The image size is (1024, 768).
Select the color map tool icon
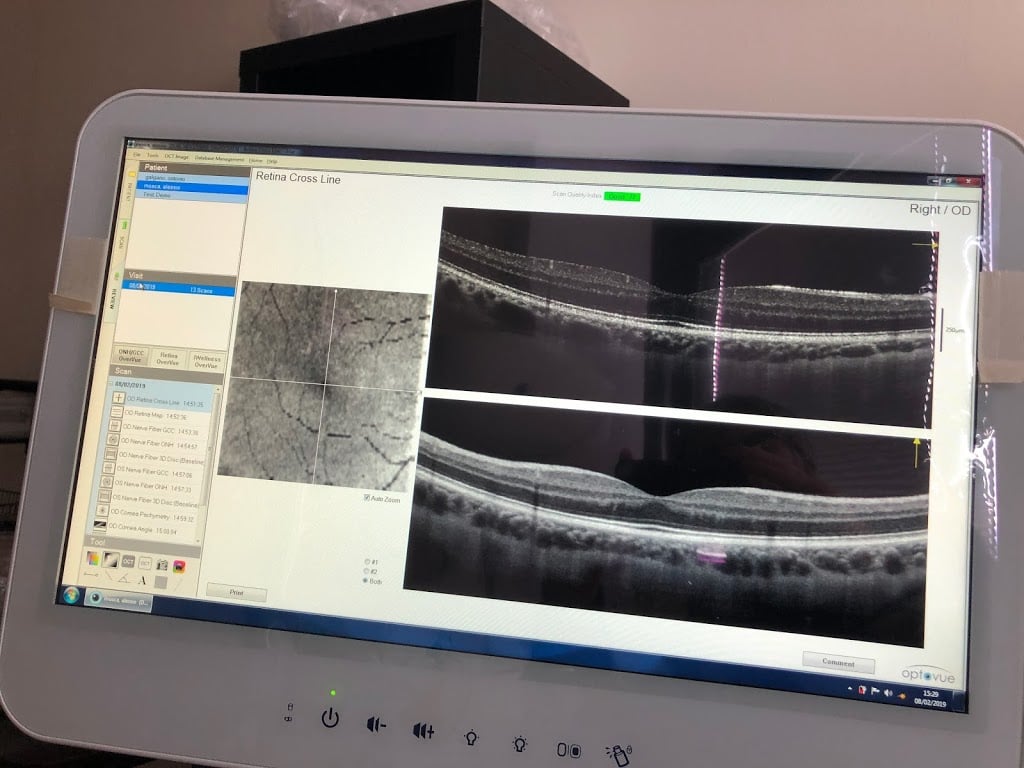tap(93, 558)
